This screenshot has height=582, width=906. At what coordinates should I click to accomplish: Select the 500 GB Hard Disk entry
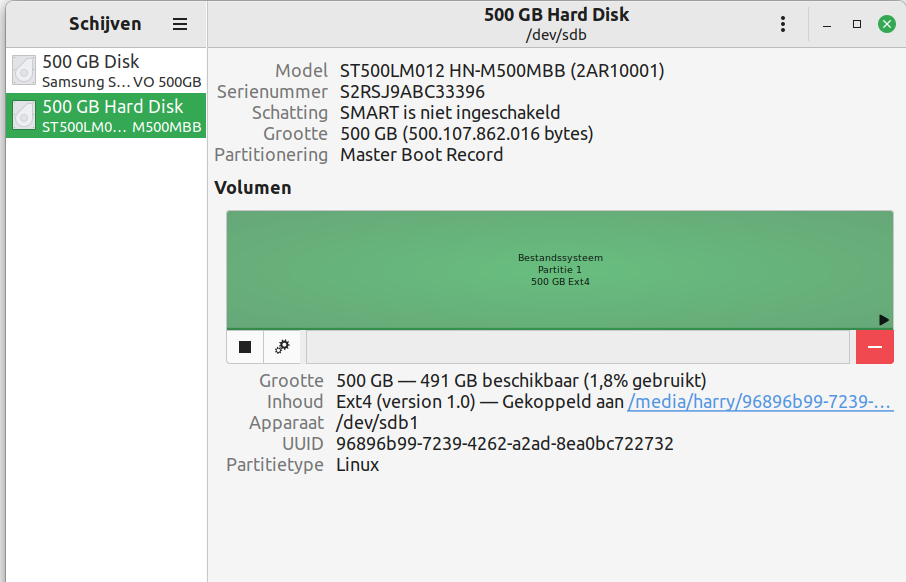106,116
